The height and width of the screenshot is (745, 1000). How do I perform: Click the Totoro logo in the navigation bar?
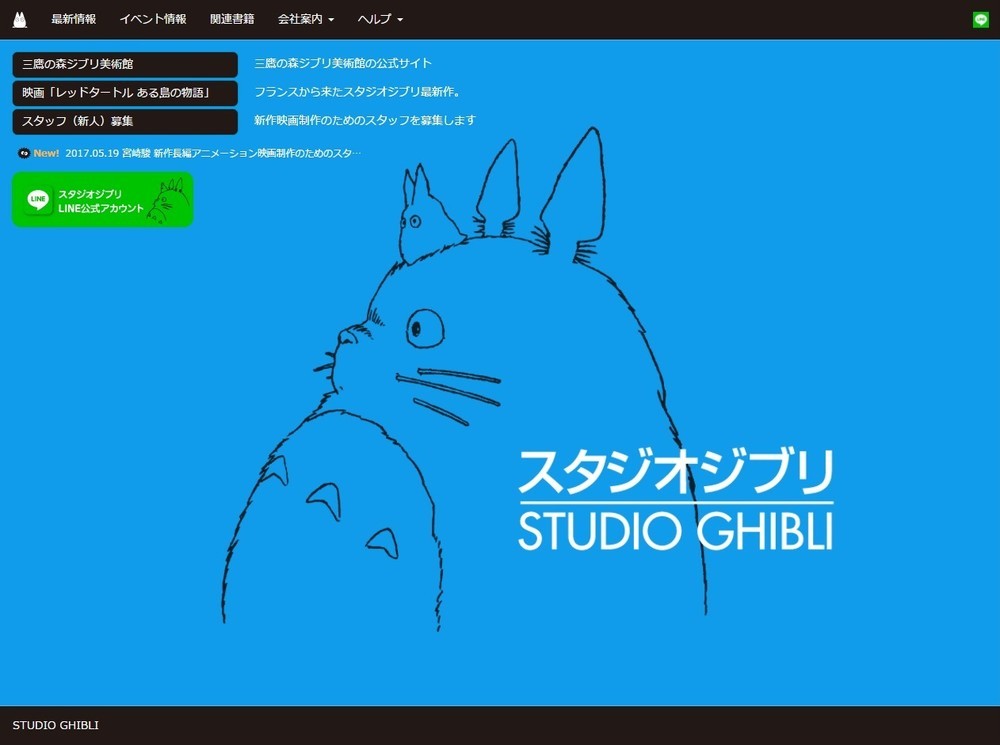pyautogui.click(x=20, y=18)
